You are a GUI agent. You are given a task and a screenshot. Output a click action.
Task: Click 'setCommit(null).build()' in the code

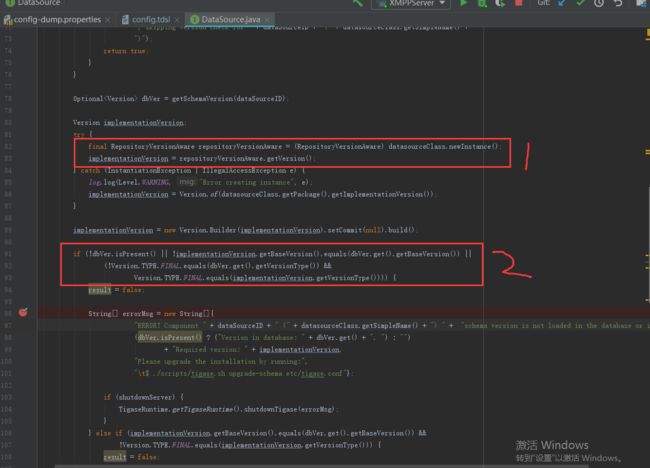click(x=371, y=230)
